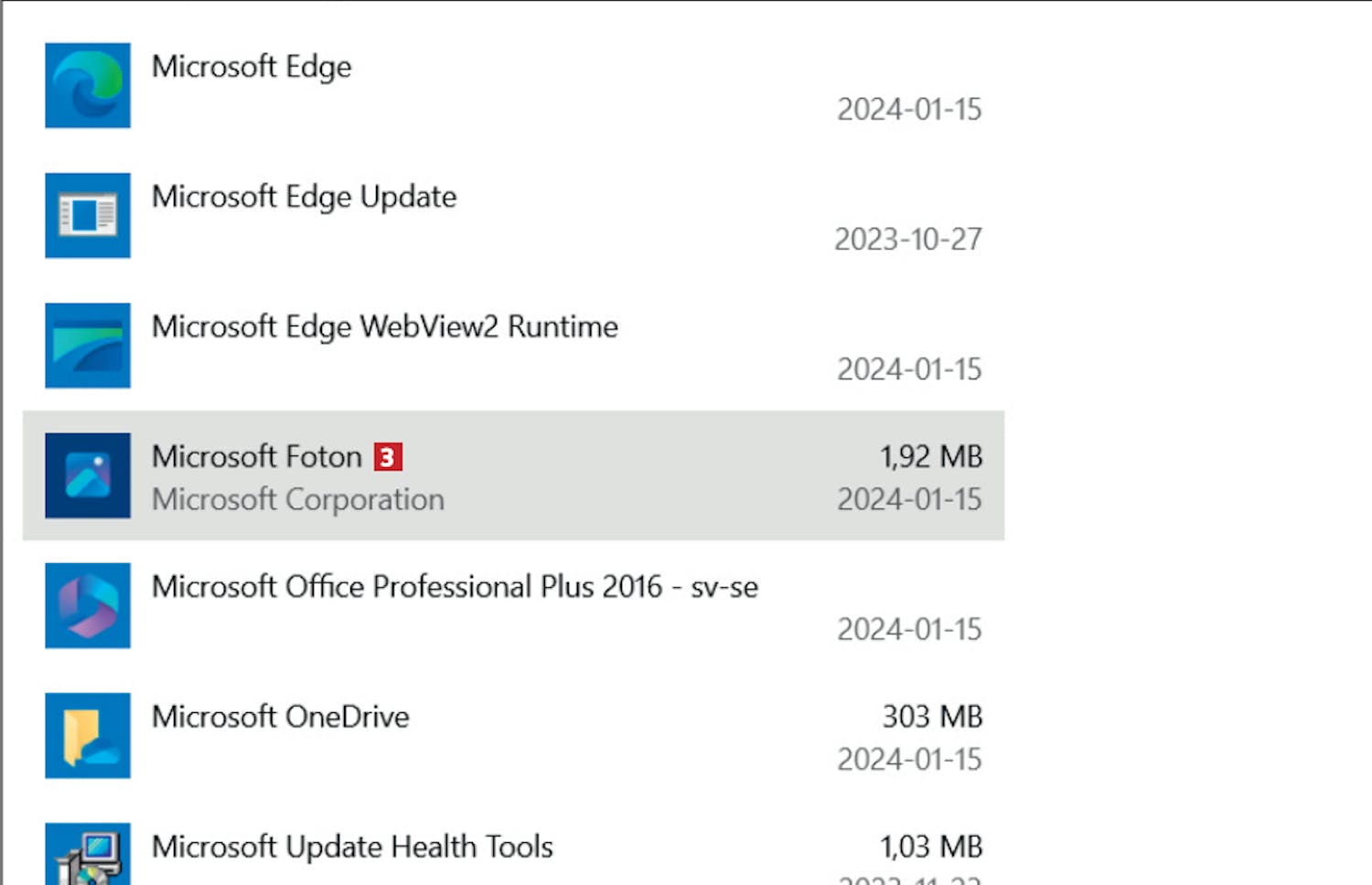Click the Microsoft Edge Update icon
The image size is (1372, 885).
tap(88, 215)
